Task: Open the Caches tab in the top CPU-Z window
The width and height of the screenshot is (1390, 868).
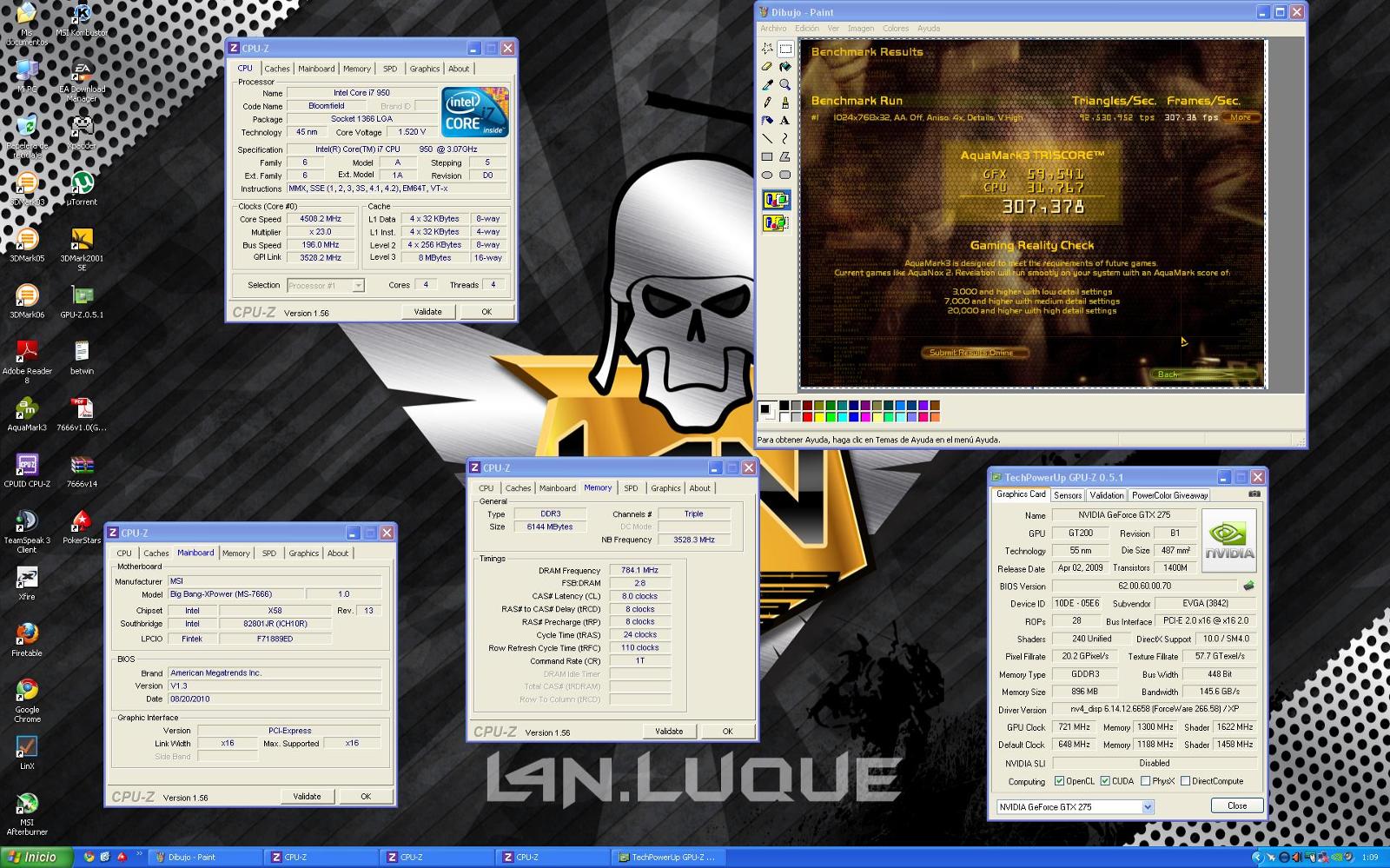Action: (276, 69)
